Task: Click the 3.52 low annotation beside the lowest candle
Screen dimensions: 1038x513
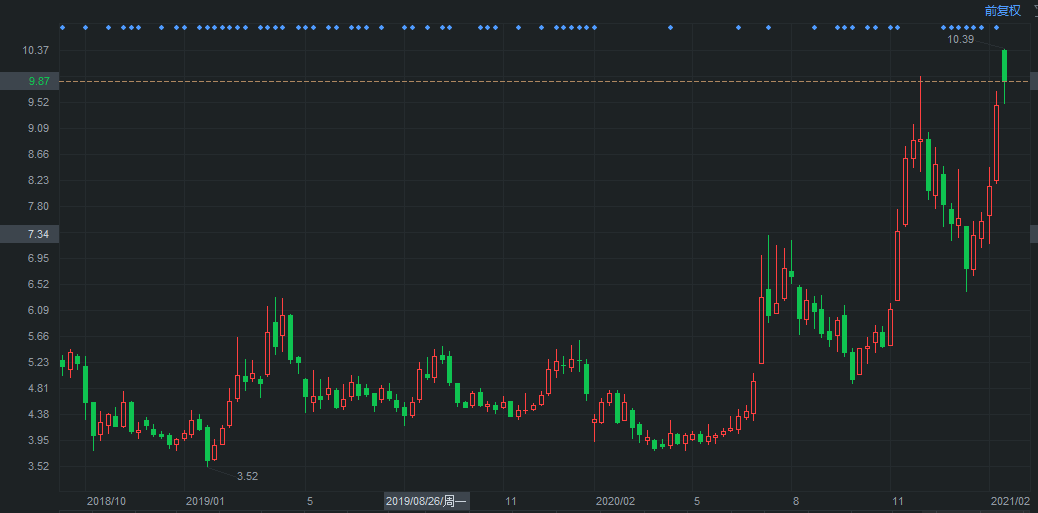Action: coord(248,476)
